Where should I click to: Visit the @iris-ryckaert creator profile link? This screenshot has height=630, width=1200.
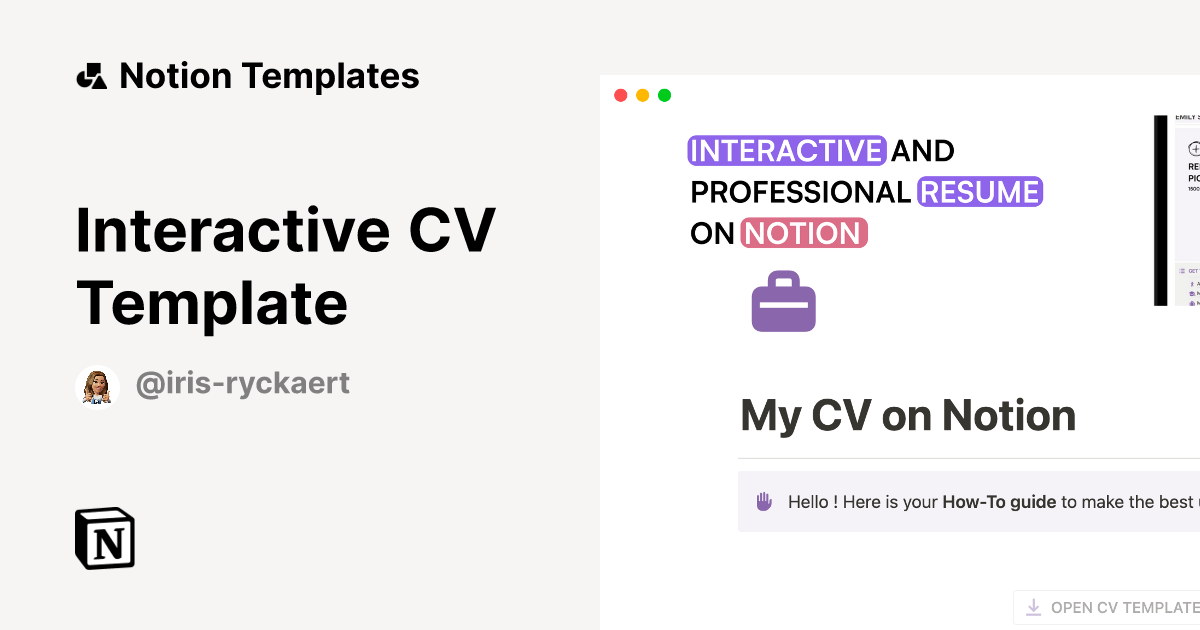[243, 383]
